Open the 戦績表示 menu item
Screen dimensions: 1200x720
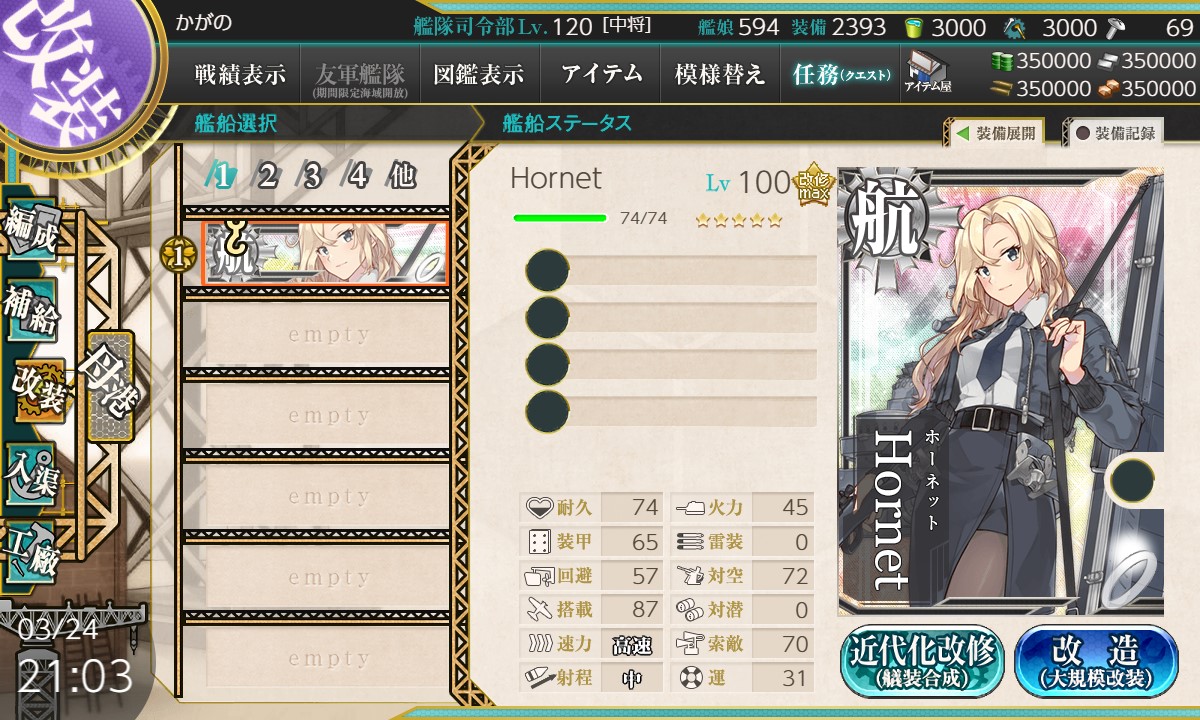click(x=240, y=74)
